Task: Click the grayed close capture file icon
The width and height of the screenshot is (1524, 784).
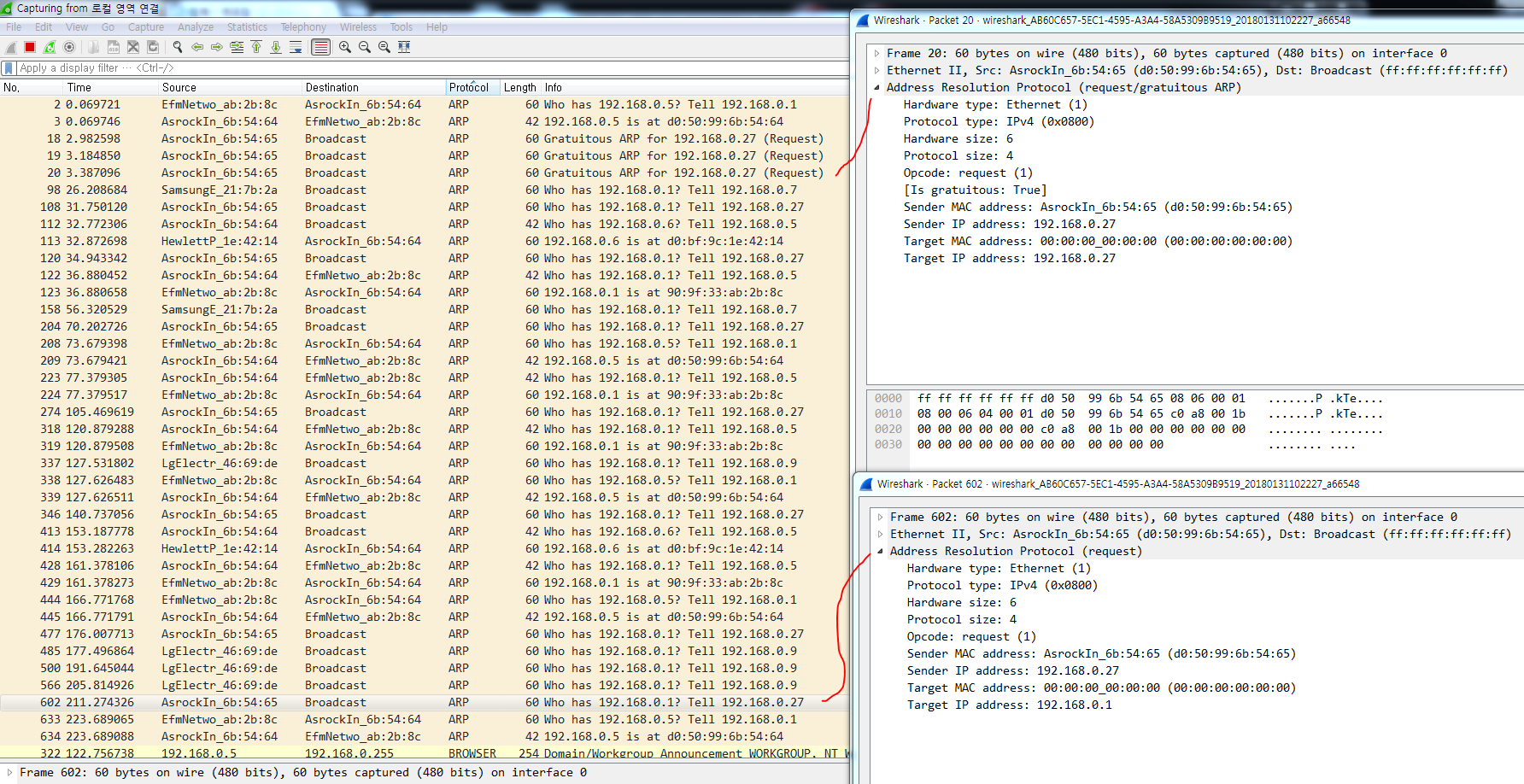Action: pyautogui.click(x=133, y=47)
